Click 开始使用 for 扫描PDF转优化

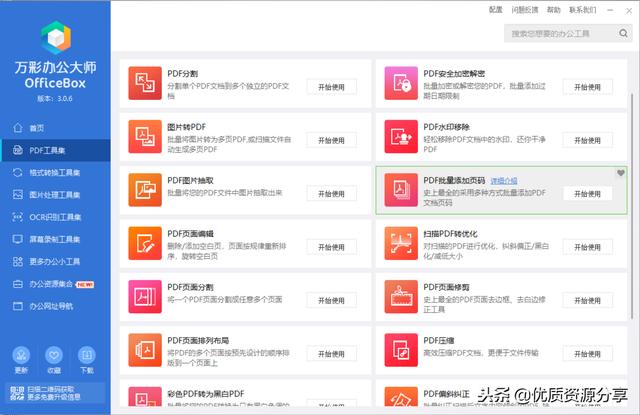click(x=587, y=247)
